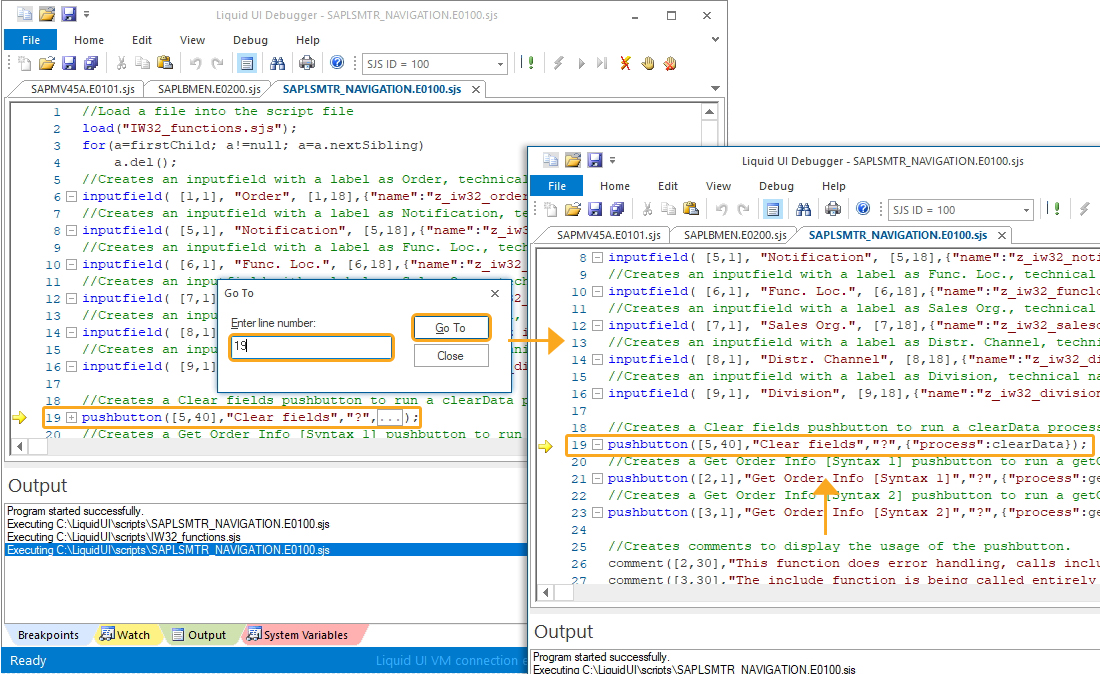Click Open folder icon in front window quick access bar

click(573, 161)
